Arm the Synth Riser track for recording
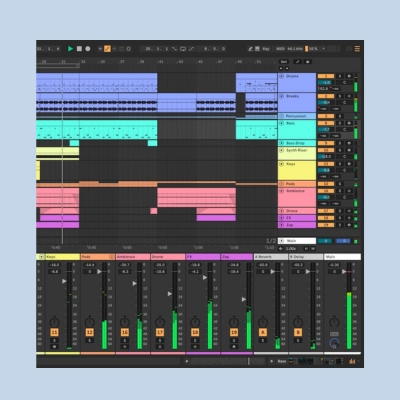 (x=349, y=150)
